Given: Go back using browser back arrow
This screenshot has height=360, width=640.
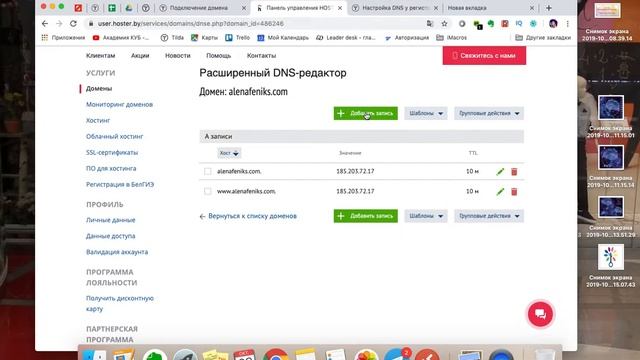Looking at the screenshot, I should click(x=45, y=24).
